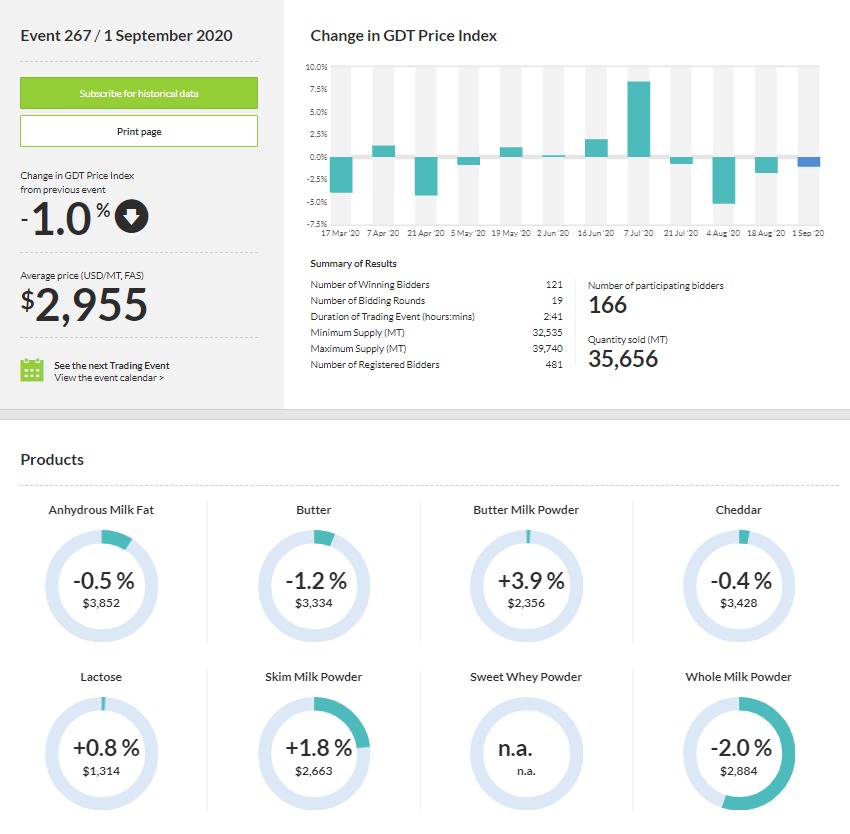
Task: Click the 17 Mar '20 chart bar
Action: pyautogui.click(x=341, y=175)
